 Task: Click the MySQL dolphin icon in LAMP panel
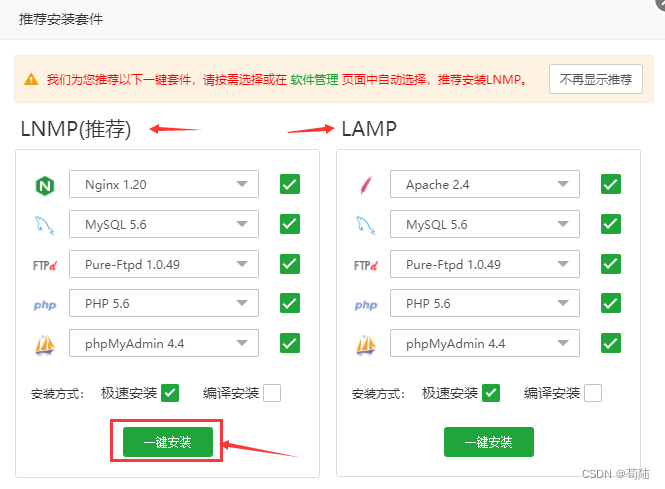click(366, 225)
